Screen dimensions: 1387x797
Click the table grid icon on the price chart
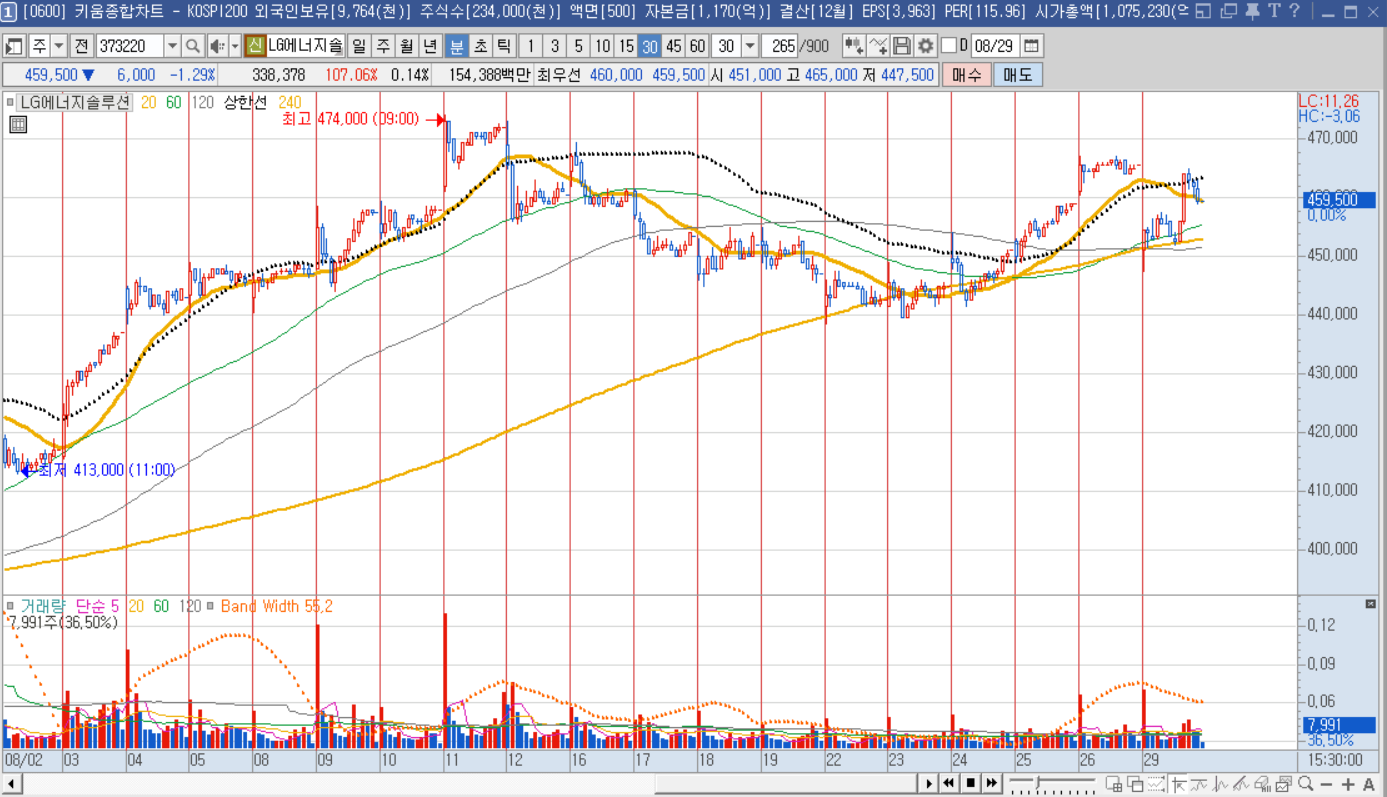click(17, 124)
